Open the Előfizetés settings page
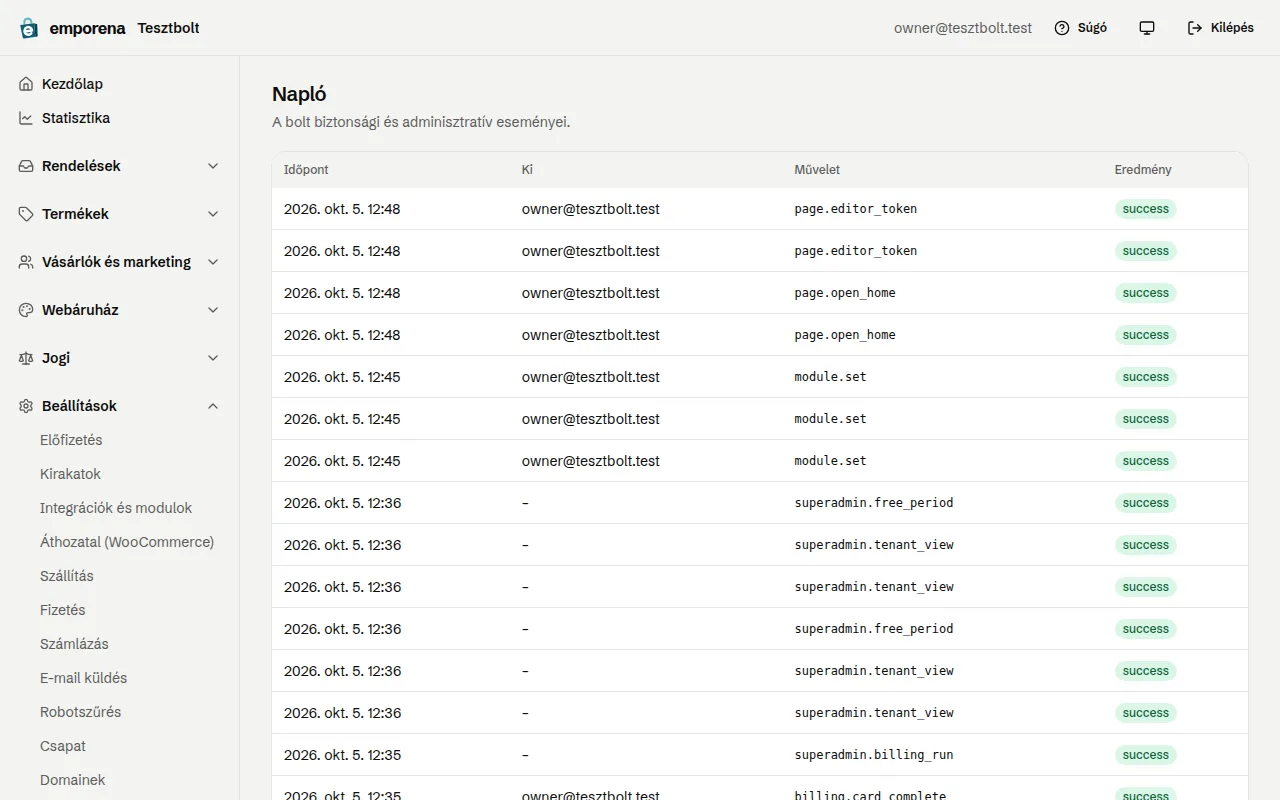 71,440
